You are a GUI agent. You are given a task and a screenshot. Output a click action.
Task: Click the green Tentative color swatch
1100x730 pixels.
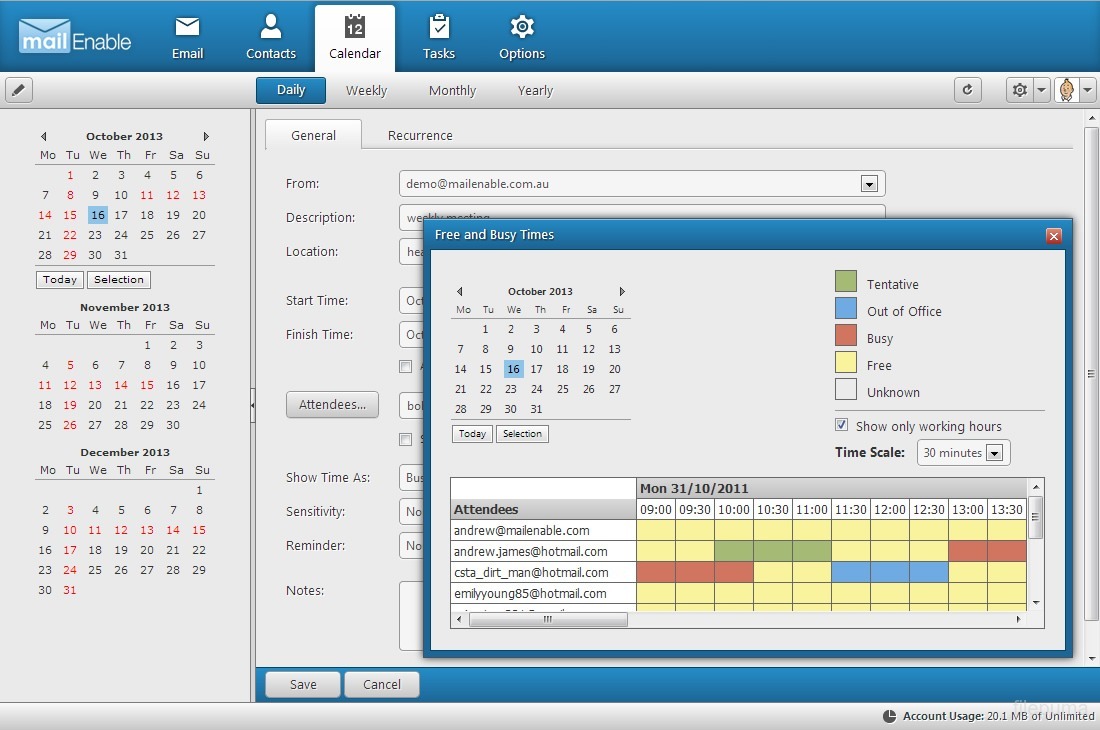846,283
